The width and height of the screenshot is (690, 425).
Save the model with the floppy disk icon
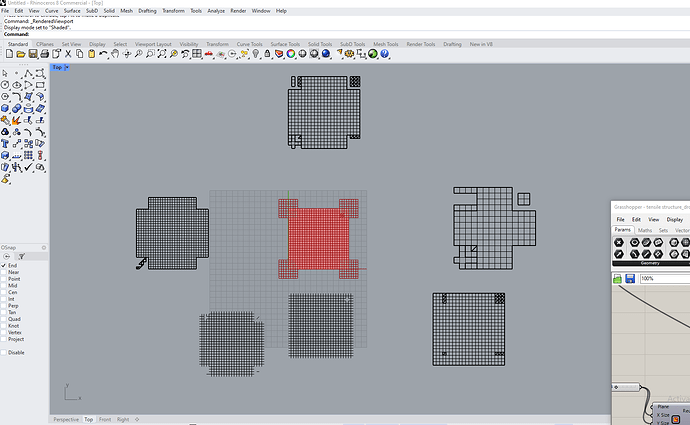(33, 54)
